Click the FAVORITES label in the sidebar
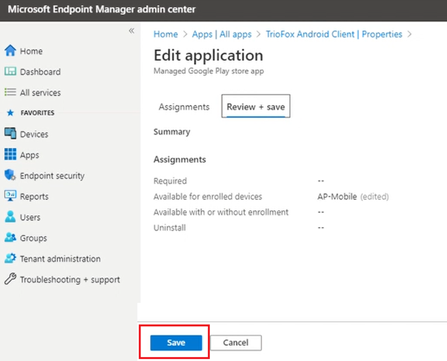This screenshot has width=447, height=361. point(37,113)
